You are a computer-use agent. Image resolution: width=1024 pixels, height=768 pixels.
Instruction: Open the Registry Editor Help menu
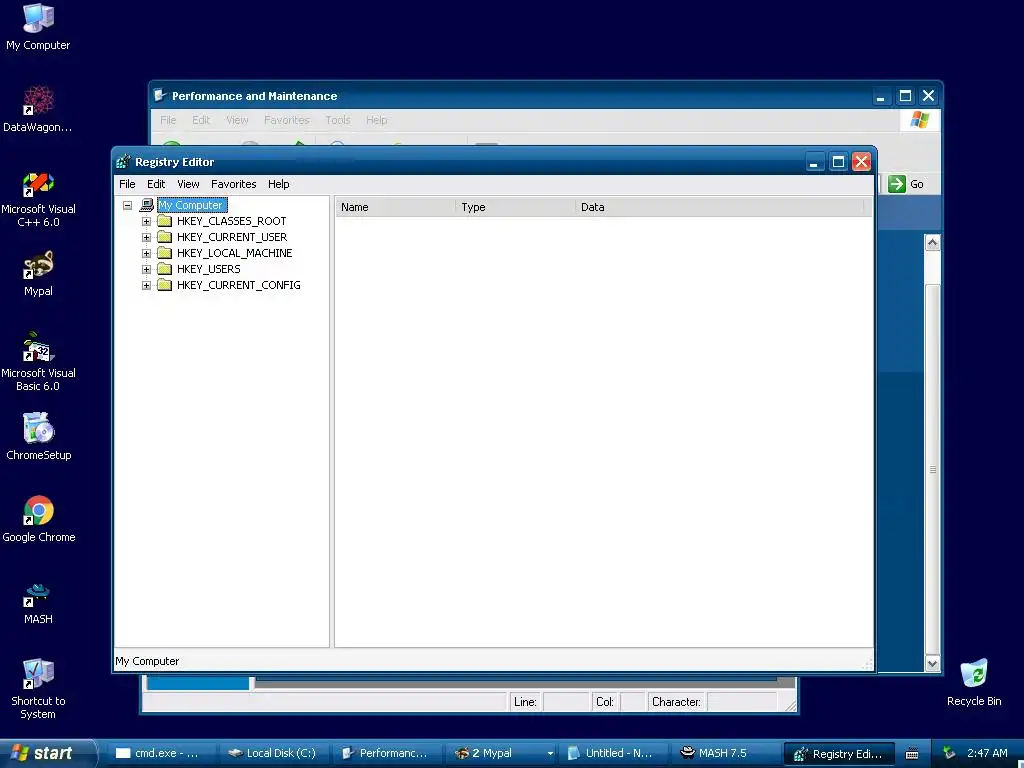(278, 184)
